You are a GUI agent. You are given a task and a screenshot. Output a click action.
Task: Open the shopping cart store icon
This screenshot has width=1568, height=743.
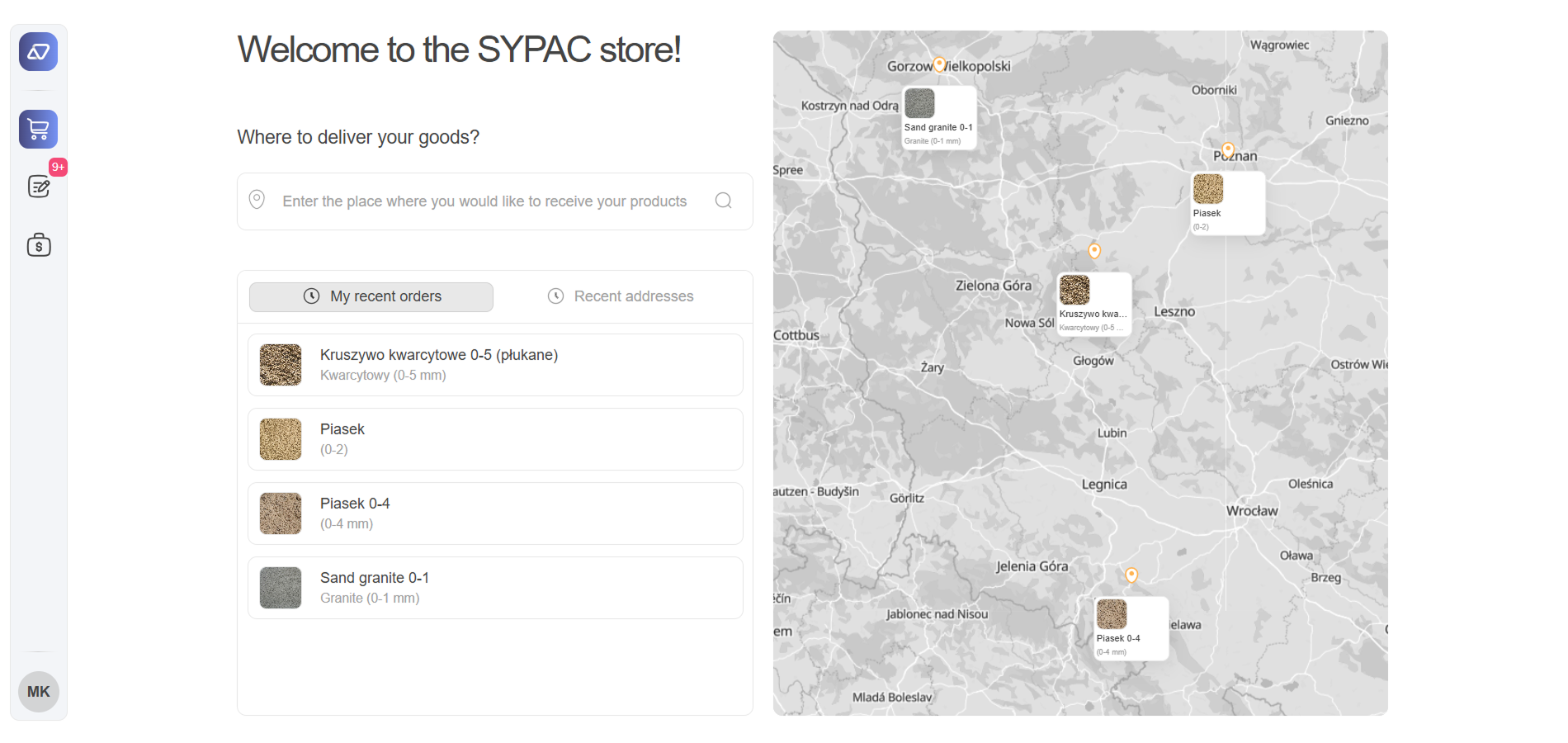(x=38, y=130)
